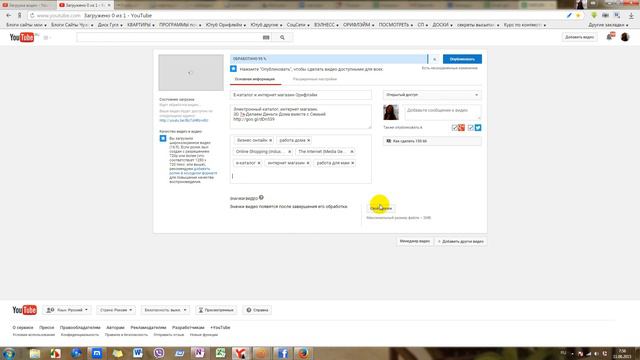Click the bookmark star in address bar
640x360 pixels.
pyautogui.click(x=578, y=16)
